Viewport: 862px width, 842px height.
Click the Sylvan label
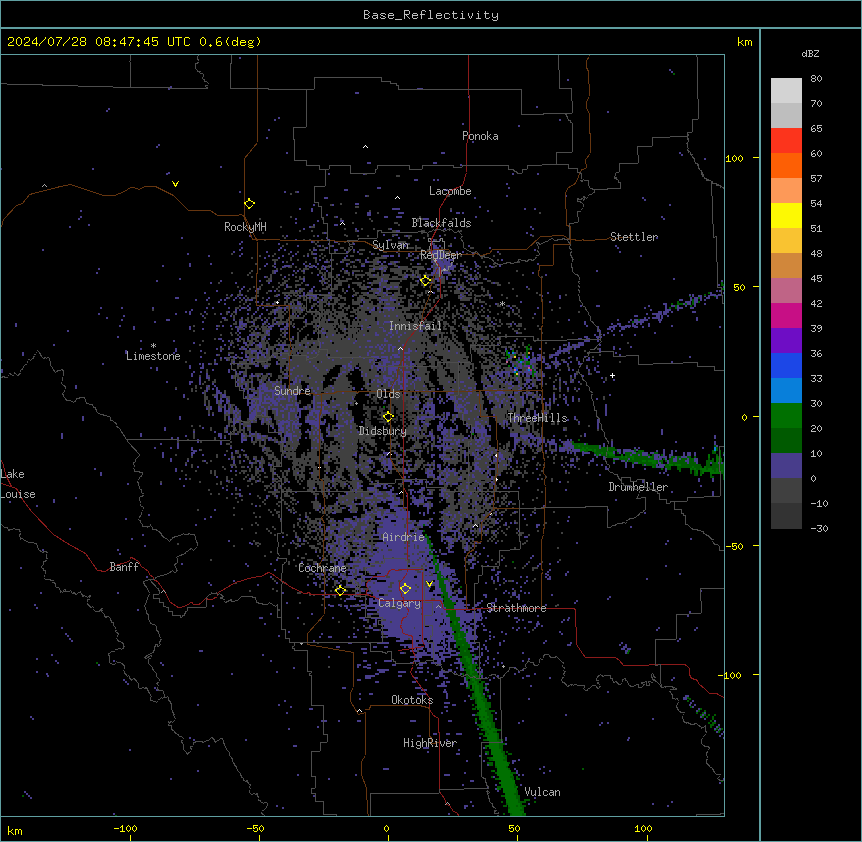(x=390, y=245)
